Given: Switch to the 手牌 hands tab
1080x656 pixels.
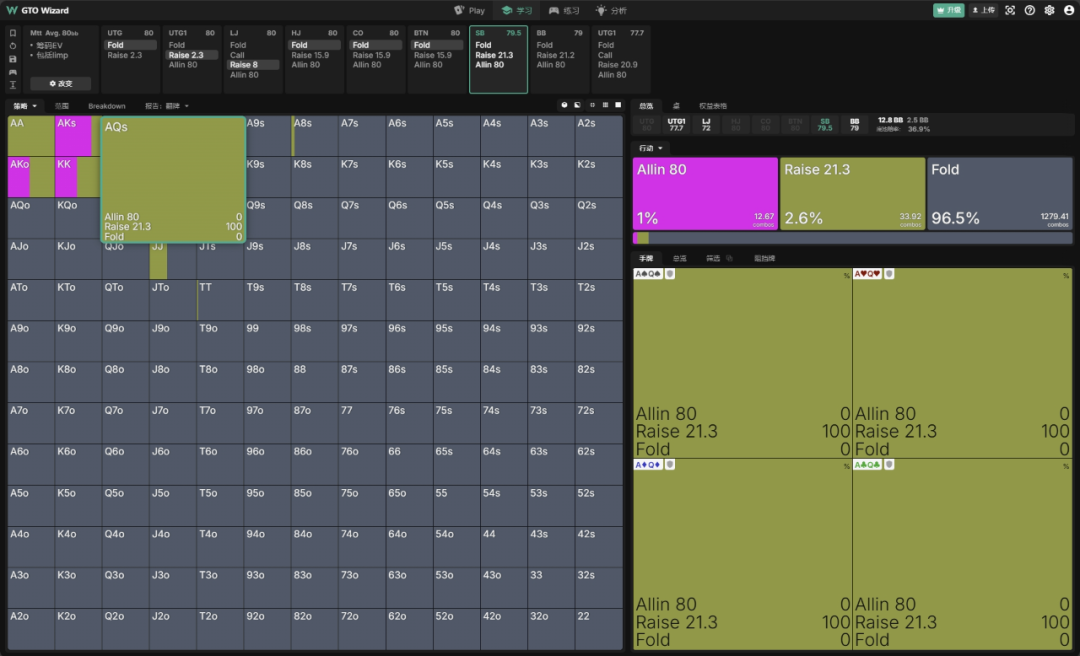Looking at the screenshot, I should 646,258.
